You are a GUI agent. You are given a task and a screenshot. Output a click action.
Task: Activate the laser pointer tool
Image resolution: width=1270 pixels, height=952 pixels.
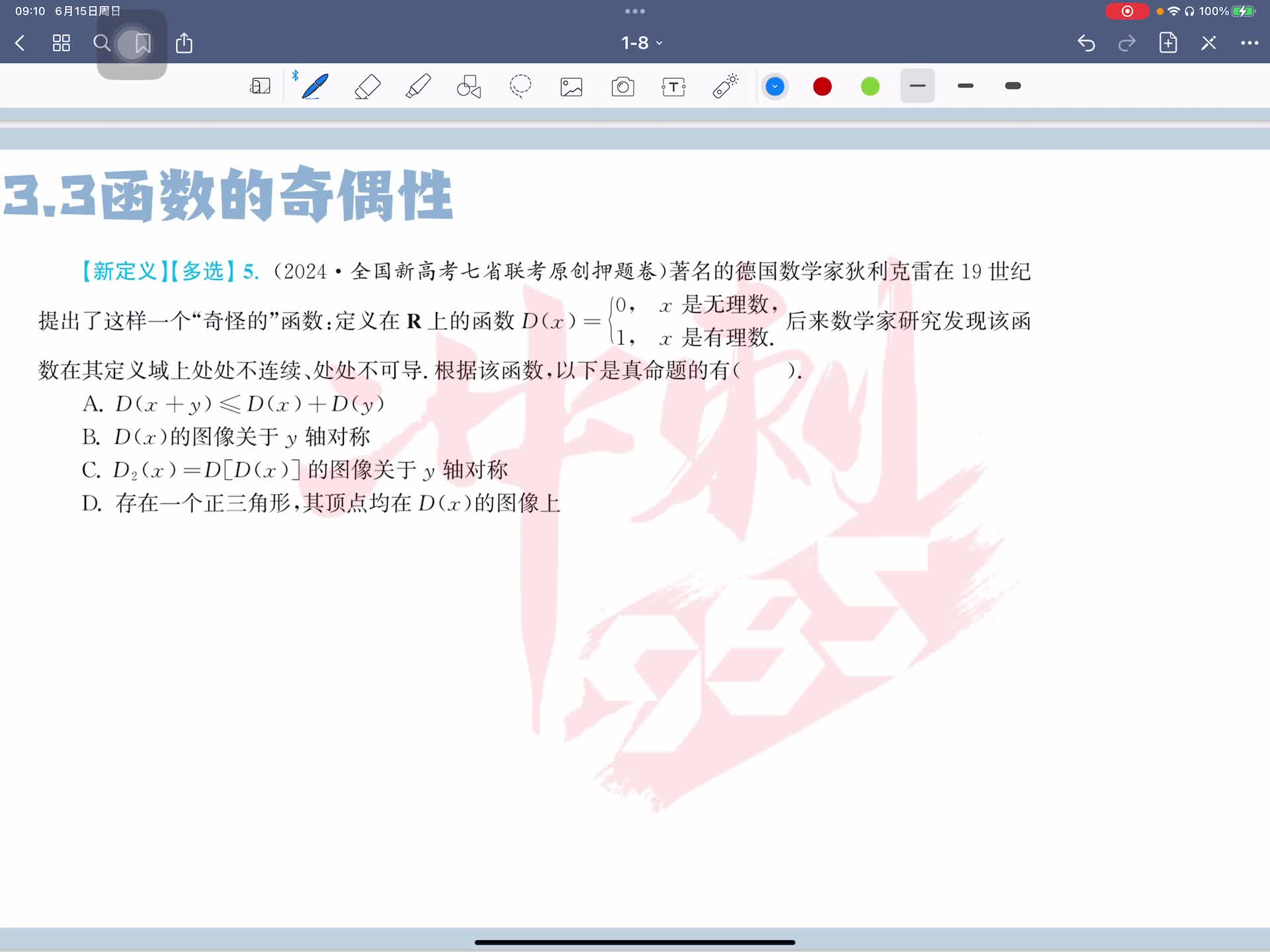tap(725, 87)
